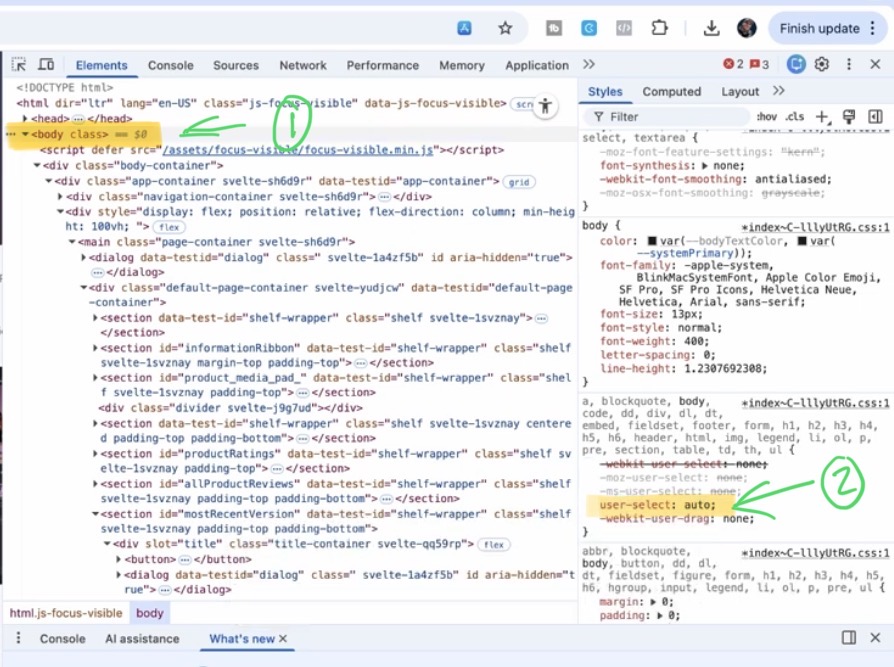Open the more options three-dot menu
The width and height of the screenshot is (894, 667).
[847, 64]
